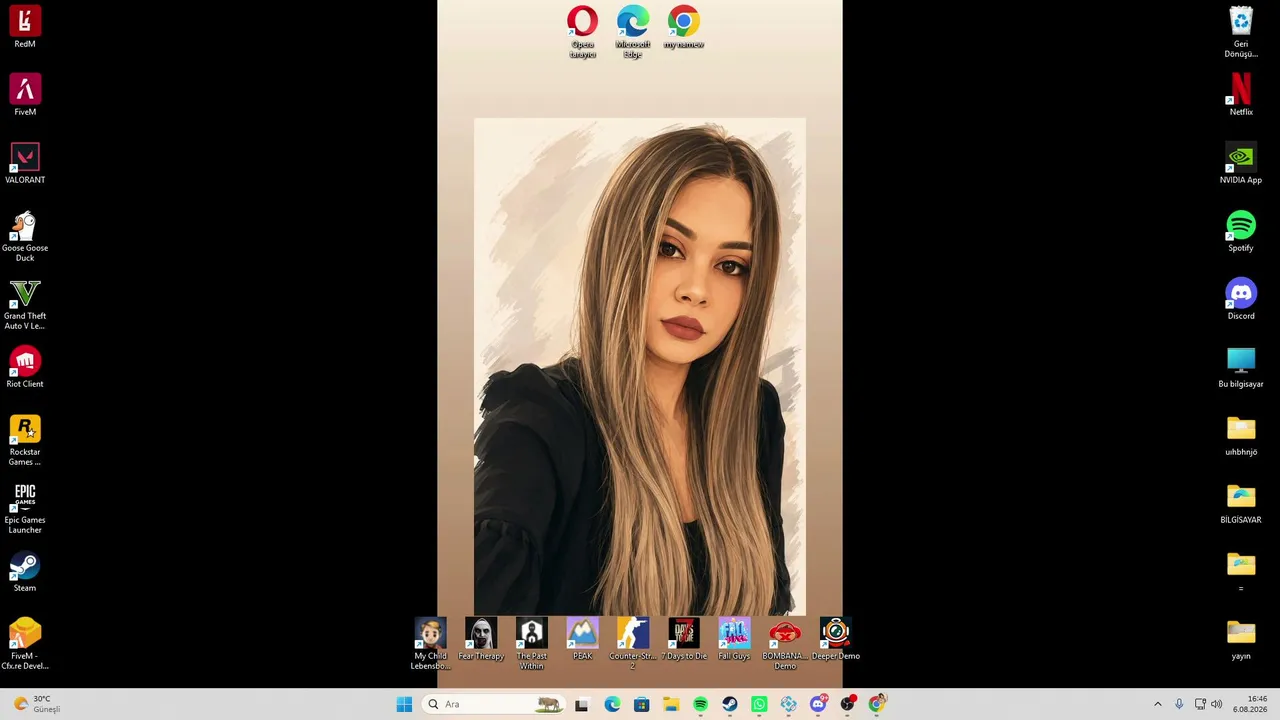Select the folder named with an equals sign
The height and width of the screenshot is (720, 1280).
point(1241,571)
